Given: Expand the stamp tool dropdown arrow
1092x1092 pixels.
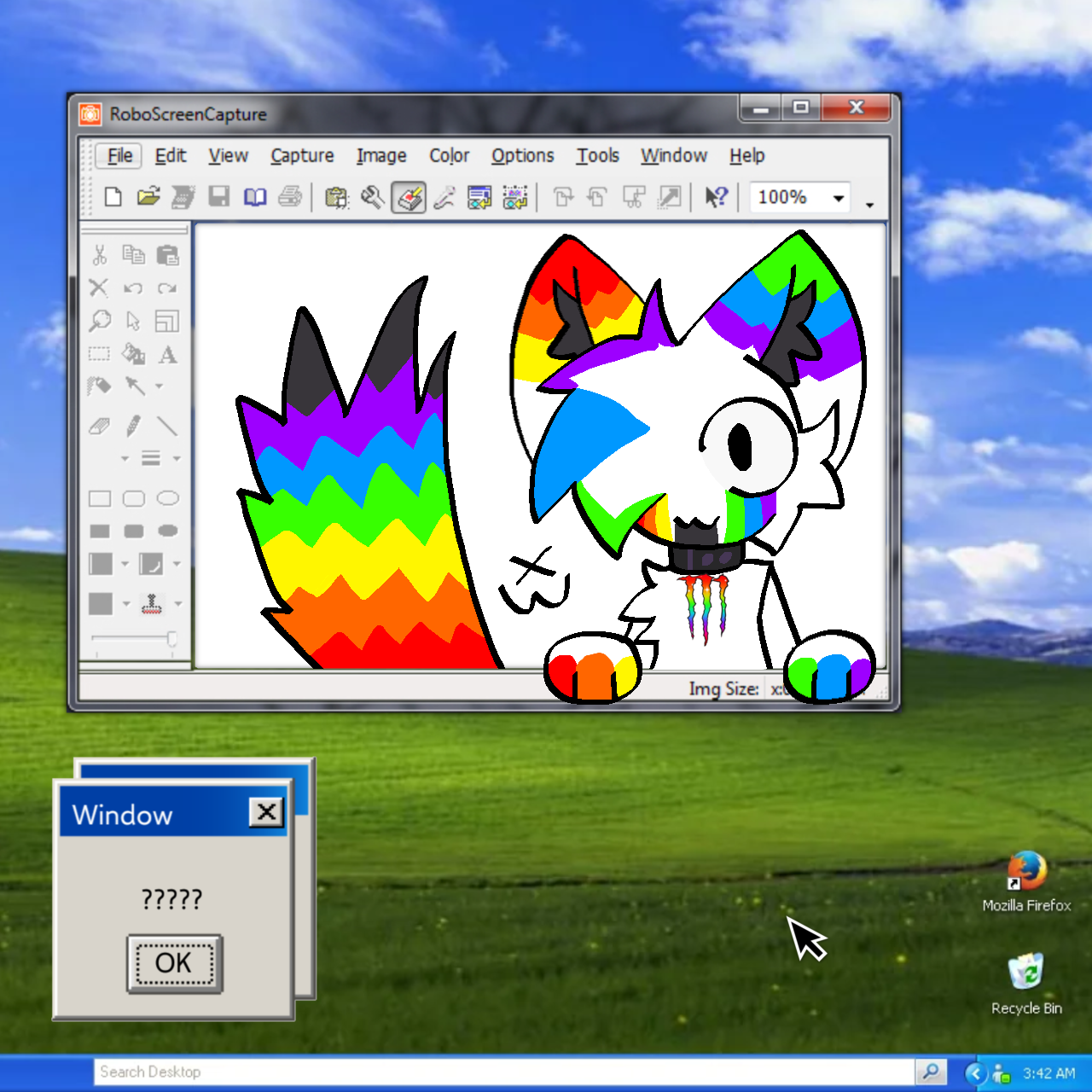Looking at the screenshot, I should (178, 604).
